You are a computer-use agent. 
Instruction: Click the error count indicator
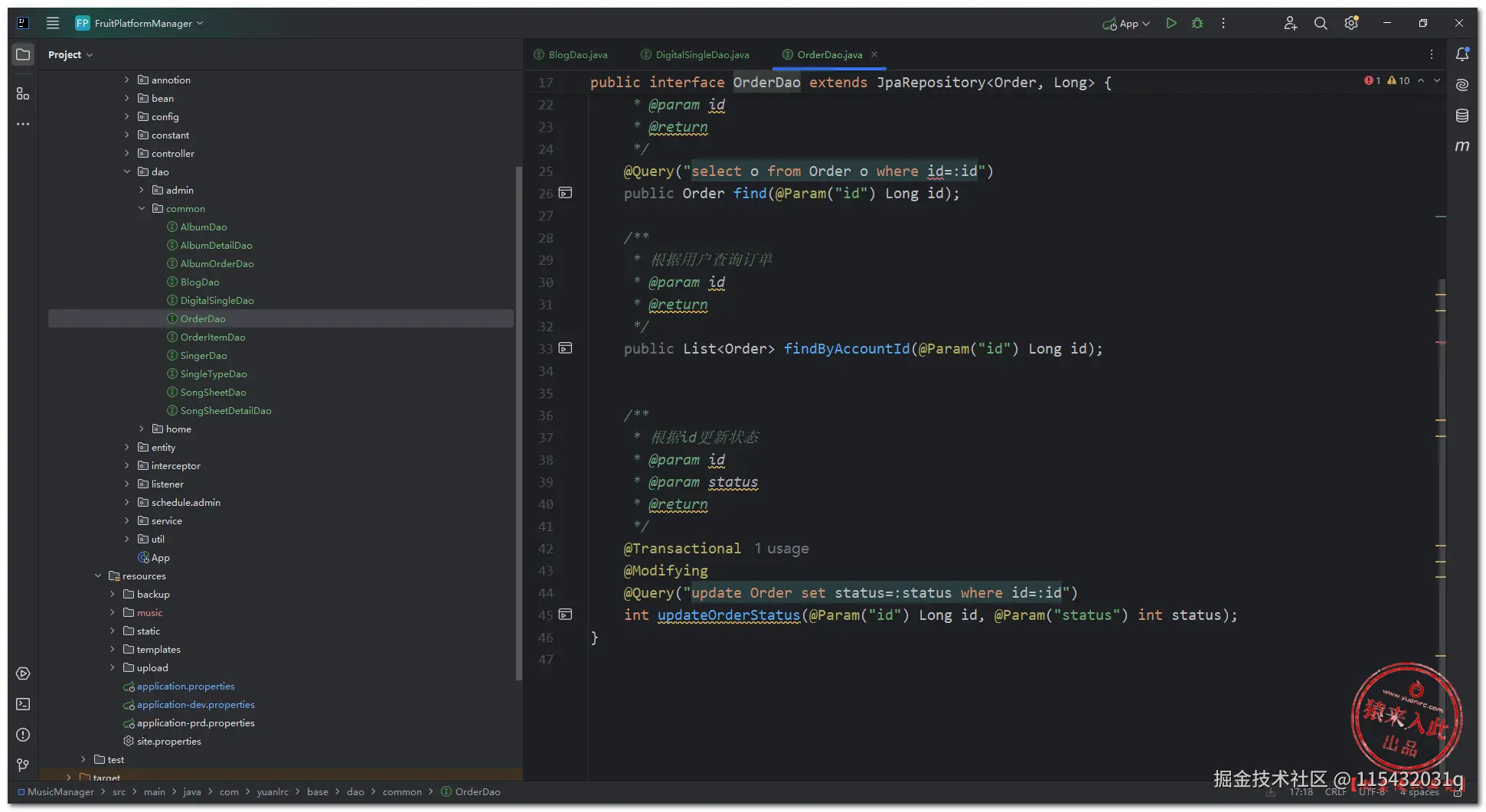point(1372,80)
